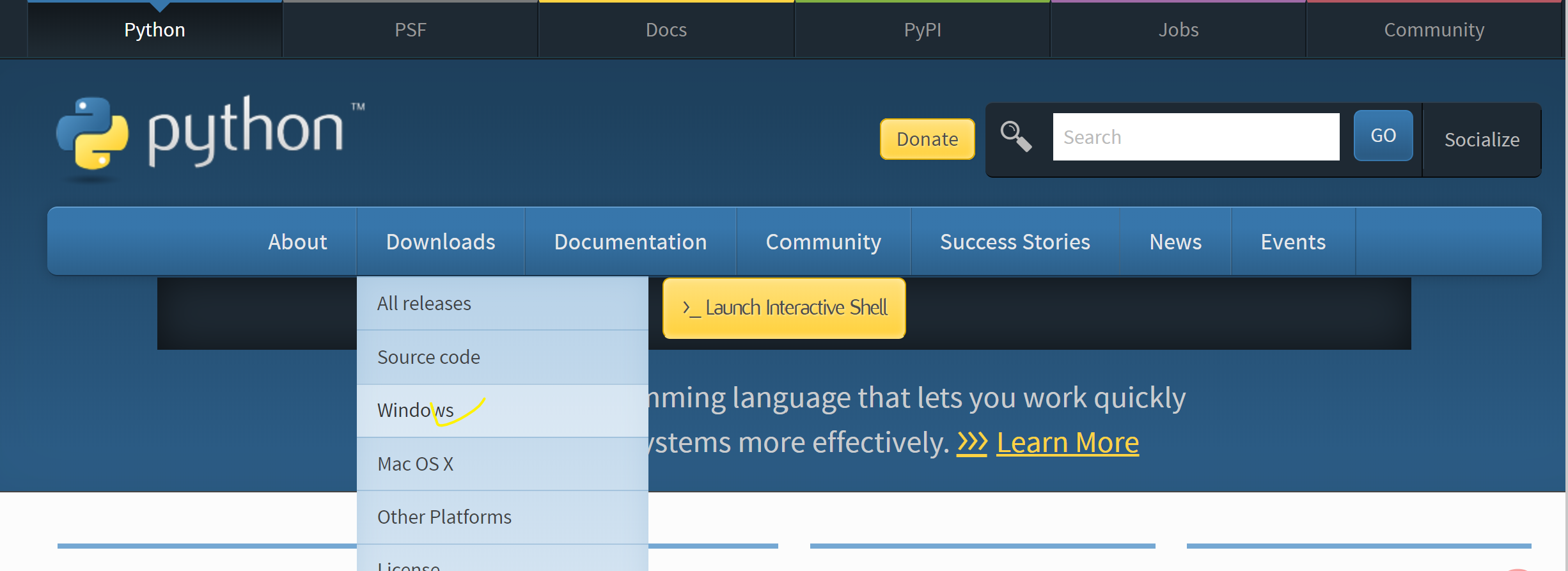Choose Windows from Downloads dropdown

tap(503, 411)
